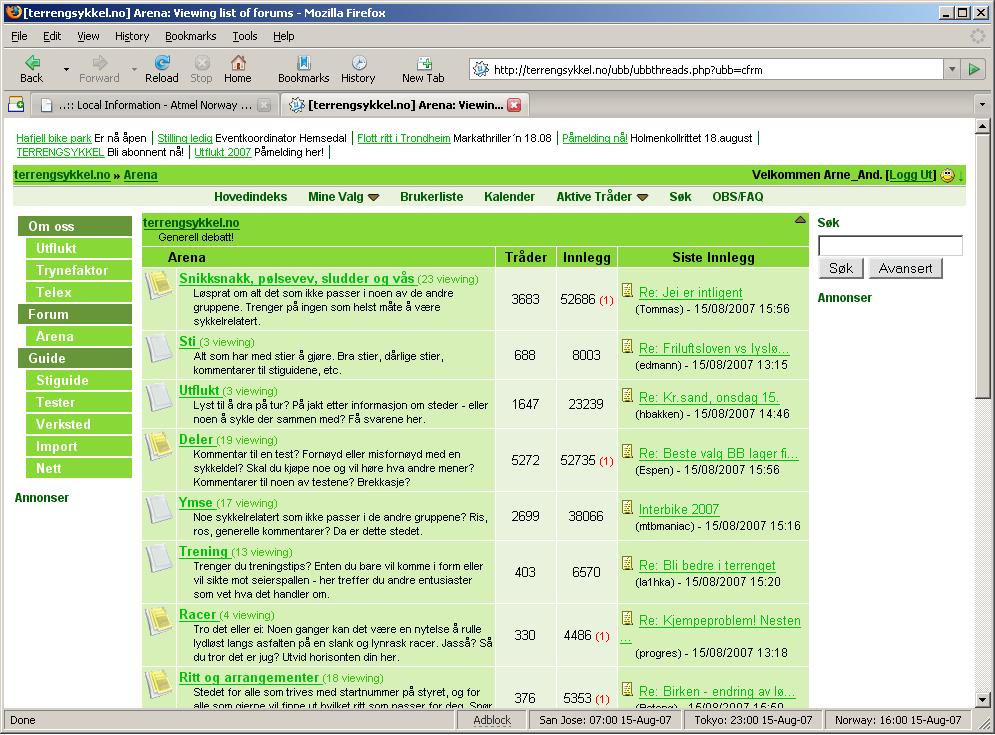
Task: Click the Logg Ut link
Action: (x=912, y=175)
